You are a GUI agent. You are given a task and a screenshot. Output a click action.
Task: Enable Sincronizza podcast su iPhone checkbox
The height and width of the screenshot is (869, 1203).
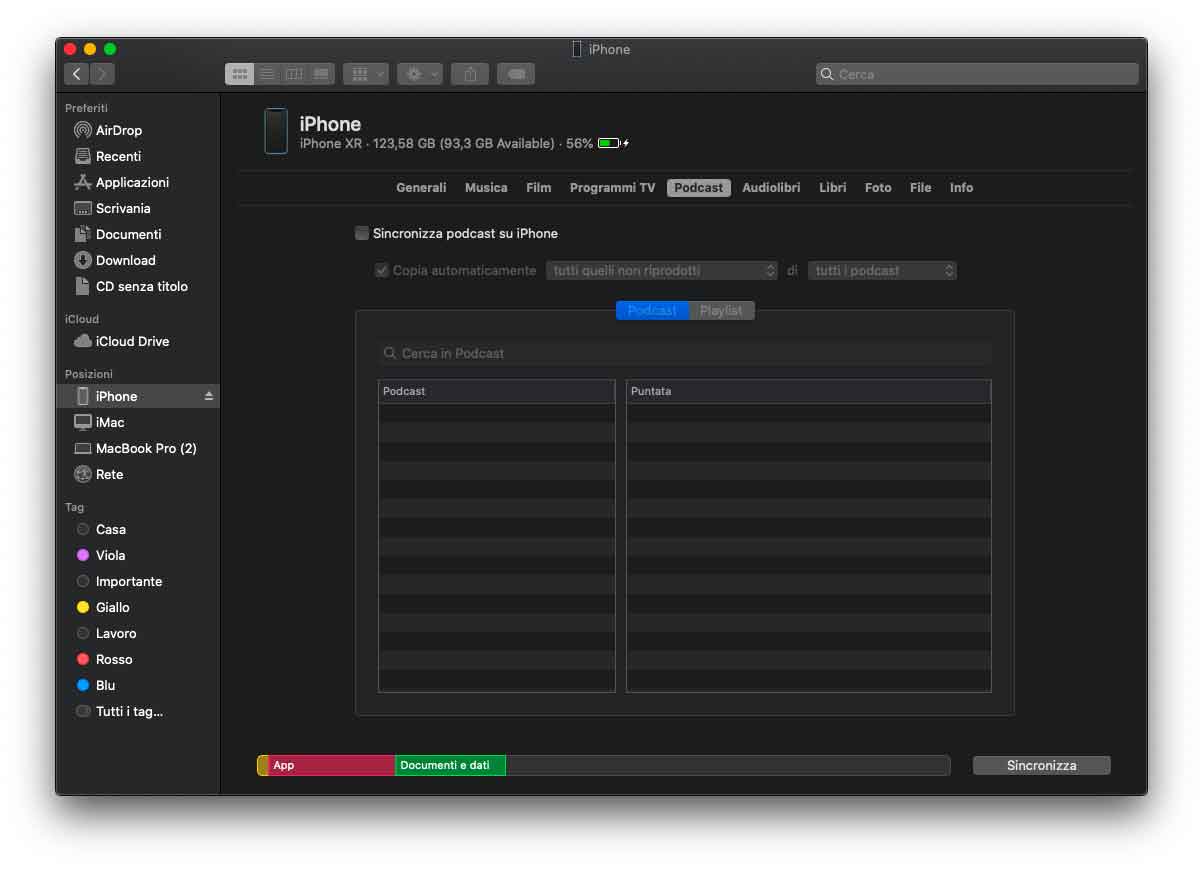pos(362,233)
